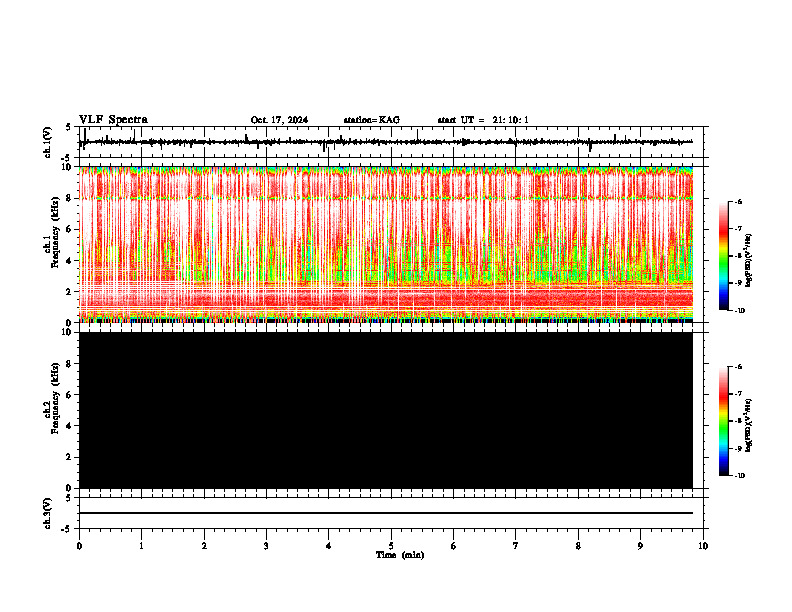Click the "-9" label on ch.2 colorbar

[738, 448]
